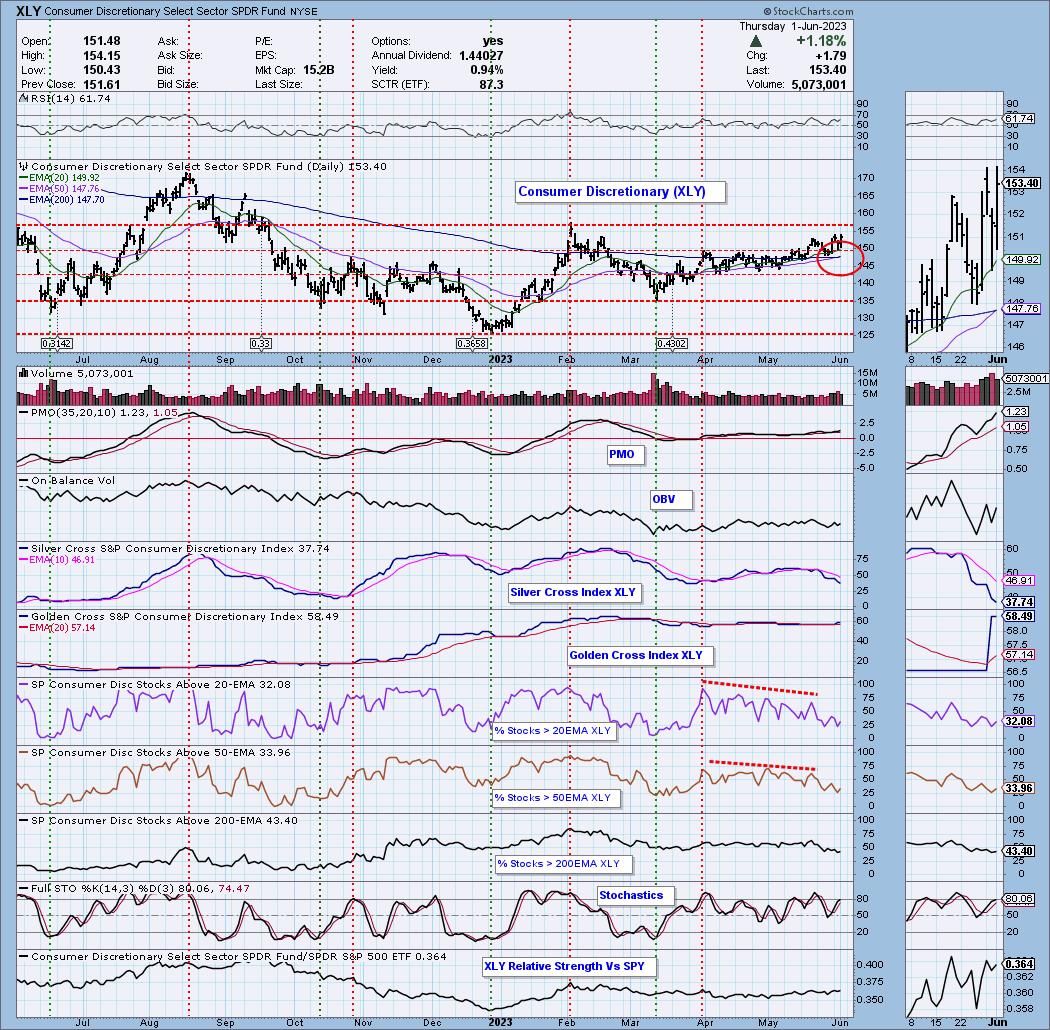
Task: Click 'XLY Relative Strength Vs SPY' annotation
Action: tap(567, 966)
